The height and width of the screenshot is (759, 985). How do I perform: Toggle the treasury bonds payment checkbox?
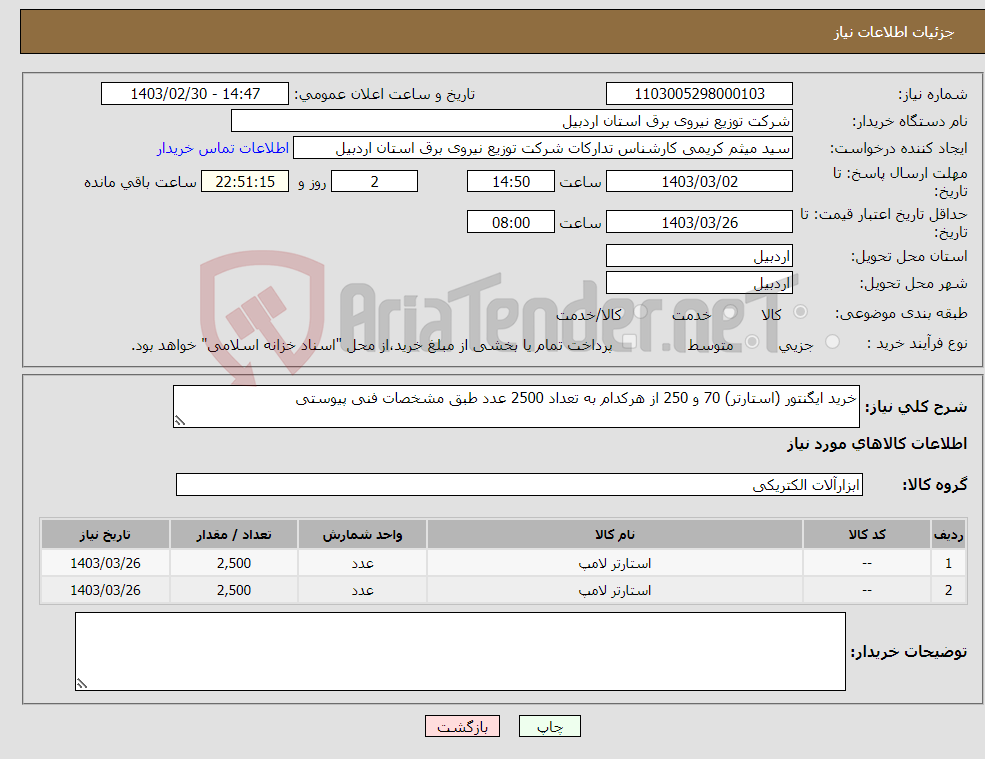629,342
